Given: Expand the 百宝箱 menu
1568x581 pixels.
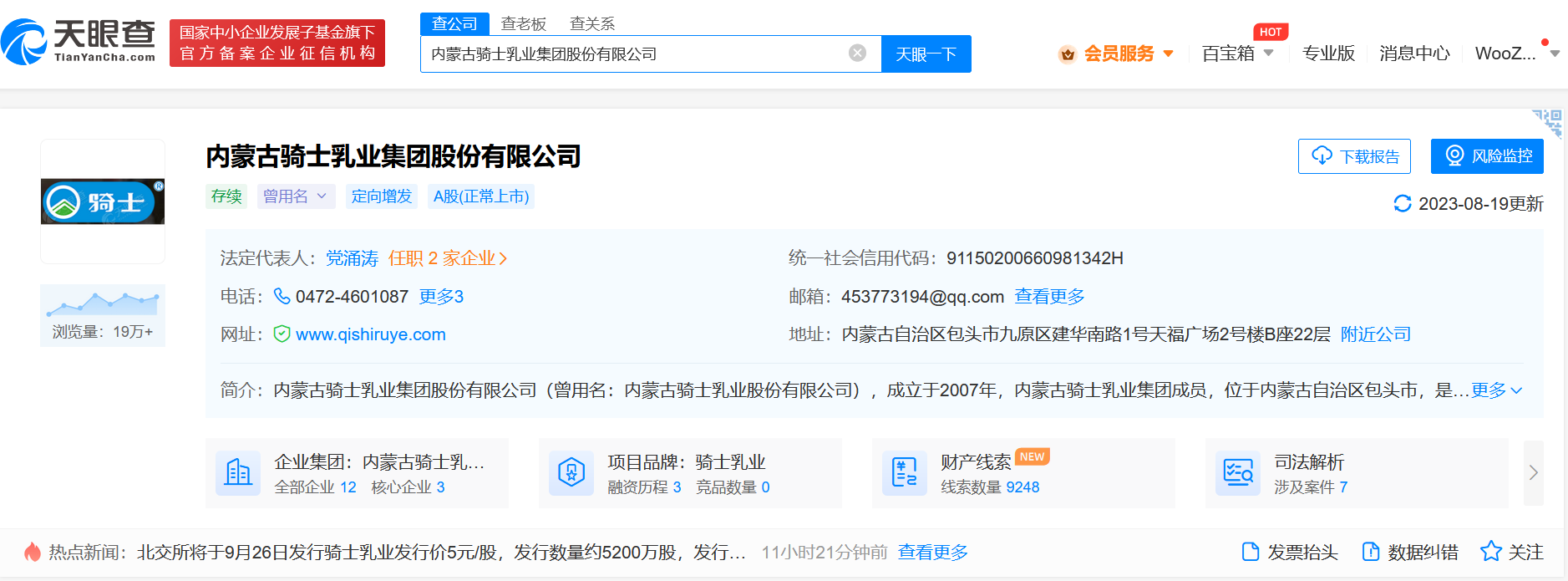Looking at the screenshot, I should click(x=1237, y=54).
